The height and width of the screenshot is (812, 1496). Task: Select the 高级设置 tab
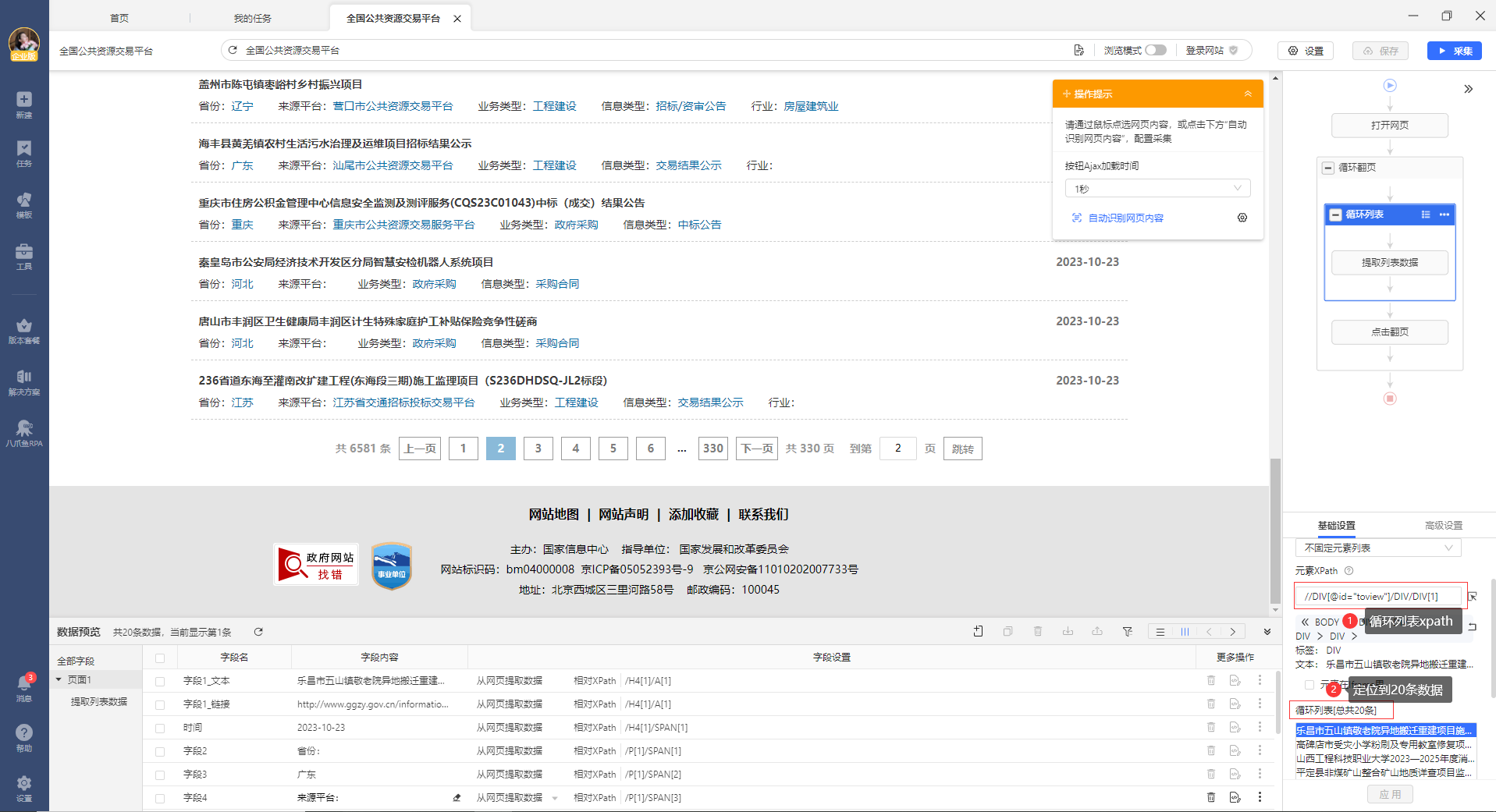[x=1443, y=526]
